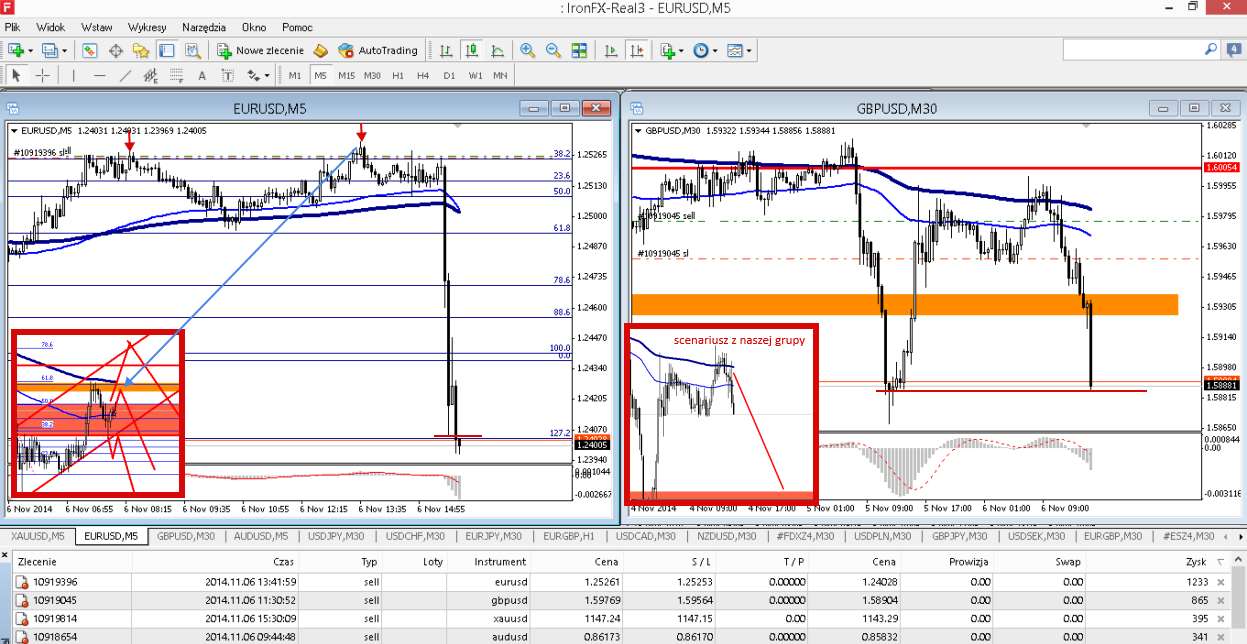Open the indicators list icon
Screen dimensions: 1247x644
click(x=667, y=50)
